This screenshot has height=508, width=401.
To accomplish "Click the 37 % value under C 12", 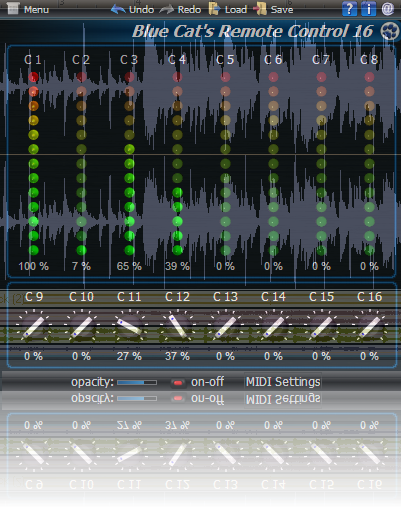I will 177,356.
